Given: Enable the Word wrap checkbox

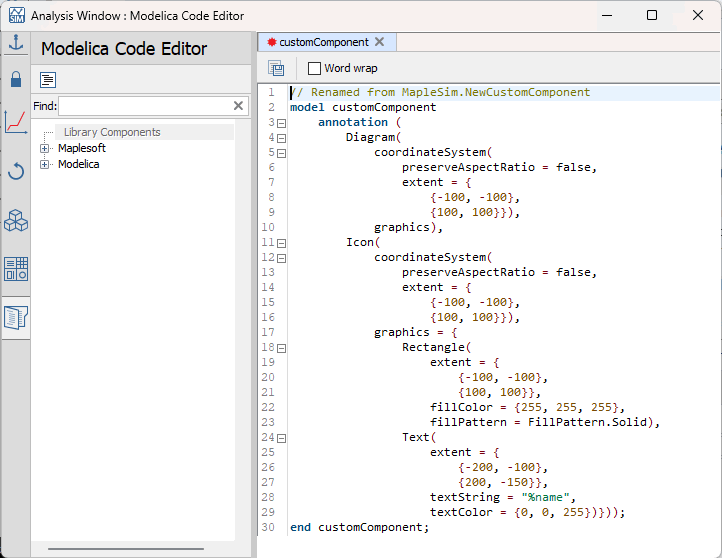Looking at the screenshot, I should [314, 68].
